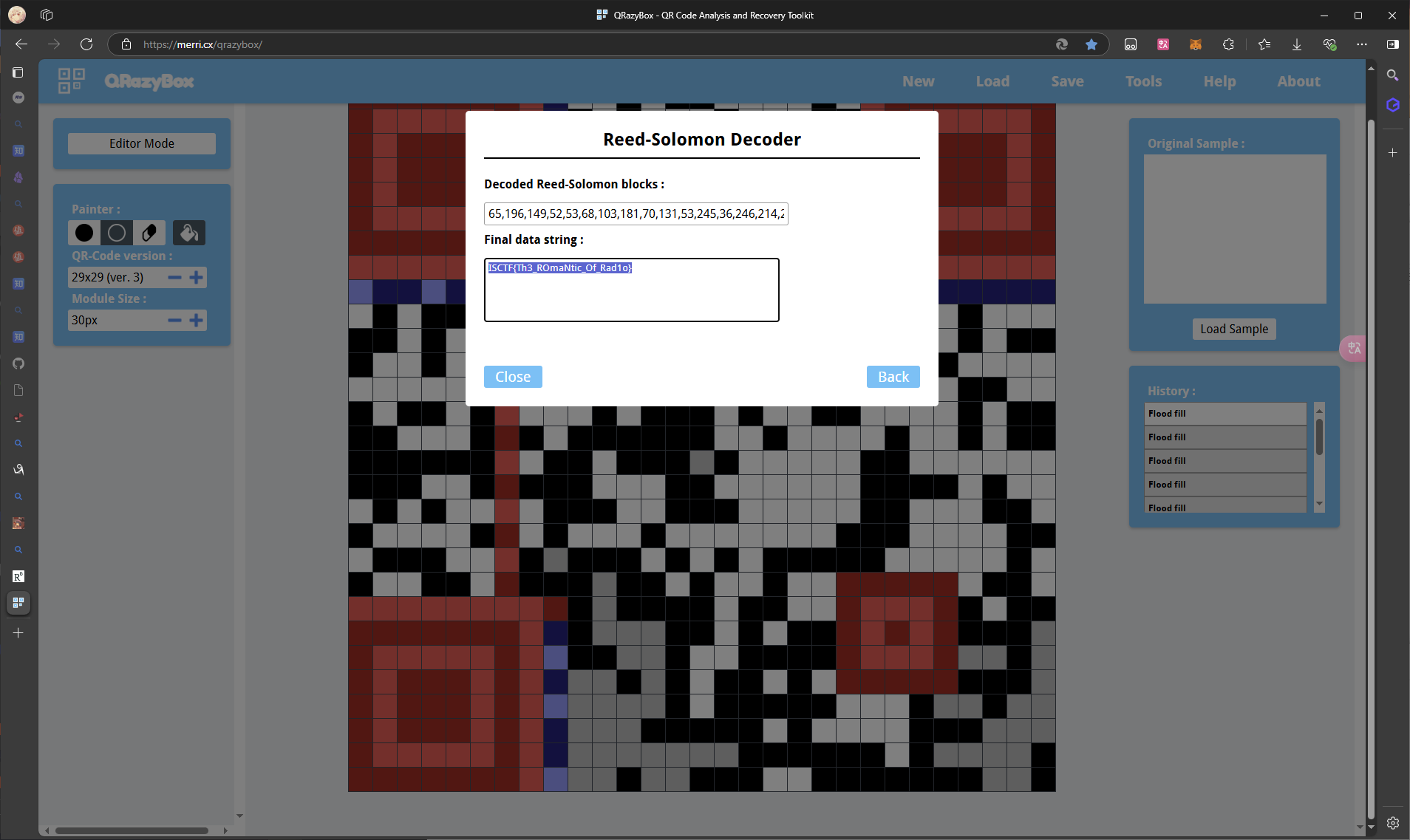1410x840 pixels.
Task: Select the white module painter tool
Action: coord(117,233)
